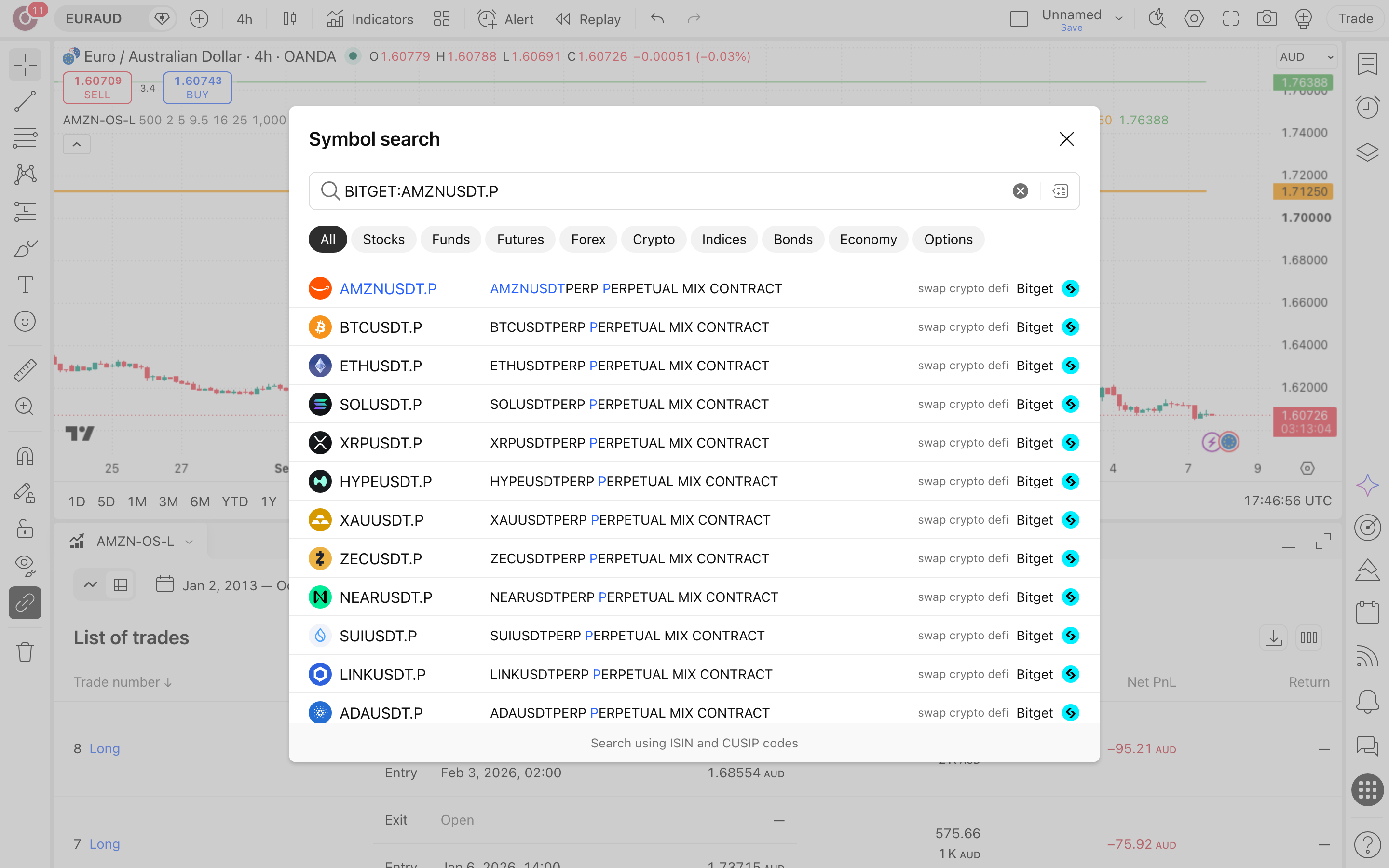Open the economic calendar icon
1389x868 pixels.
coord(1367,612)
